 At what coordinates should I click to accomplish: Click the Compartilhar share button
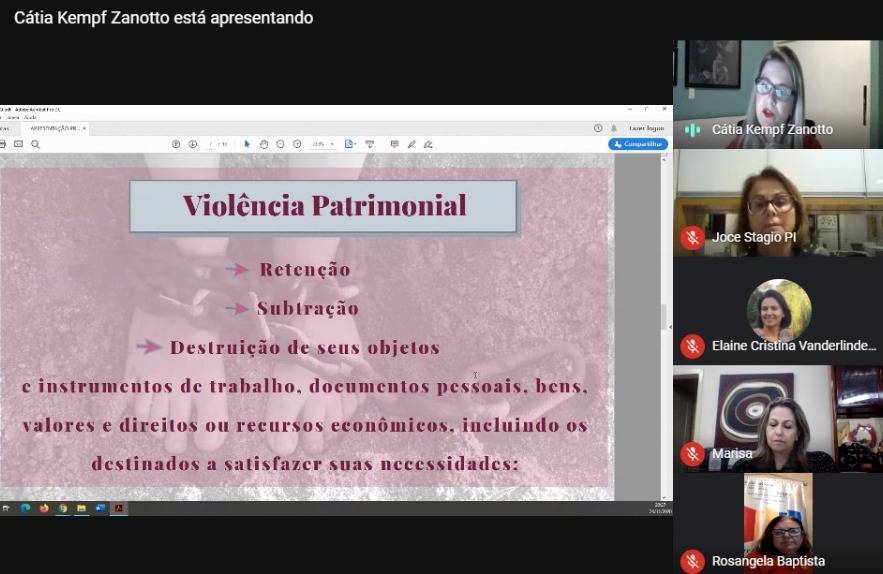click(637, 144)
